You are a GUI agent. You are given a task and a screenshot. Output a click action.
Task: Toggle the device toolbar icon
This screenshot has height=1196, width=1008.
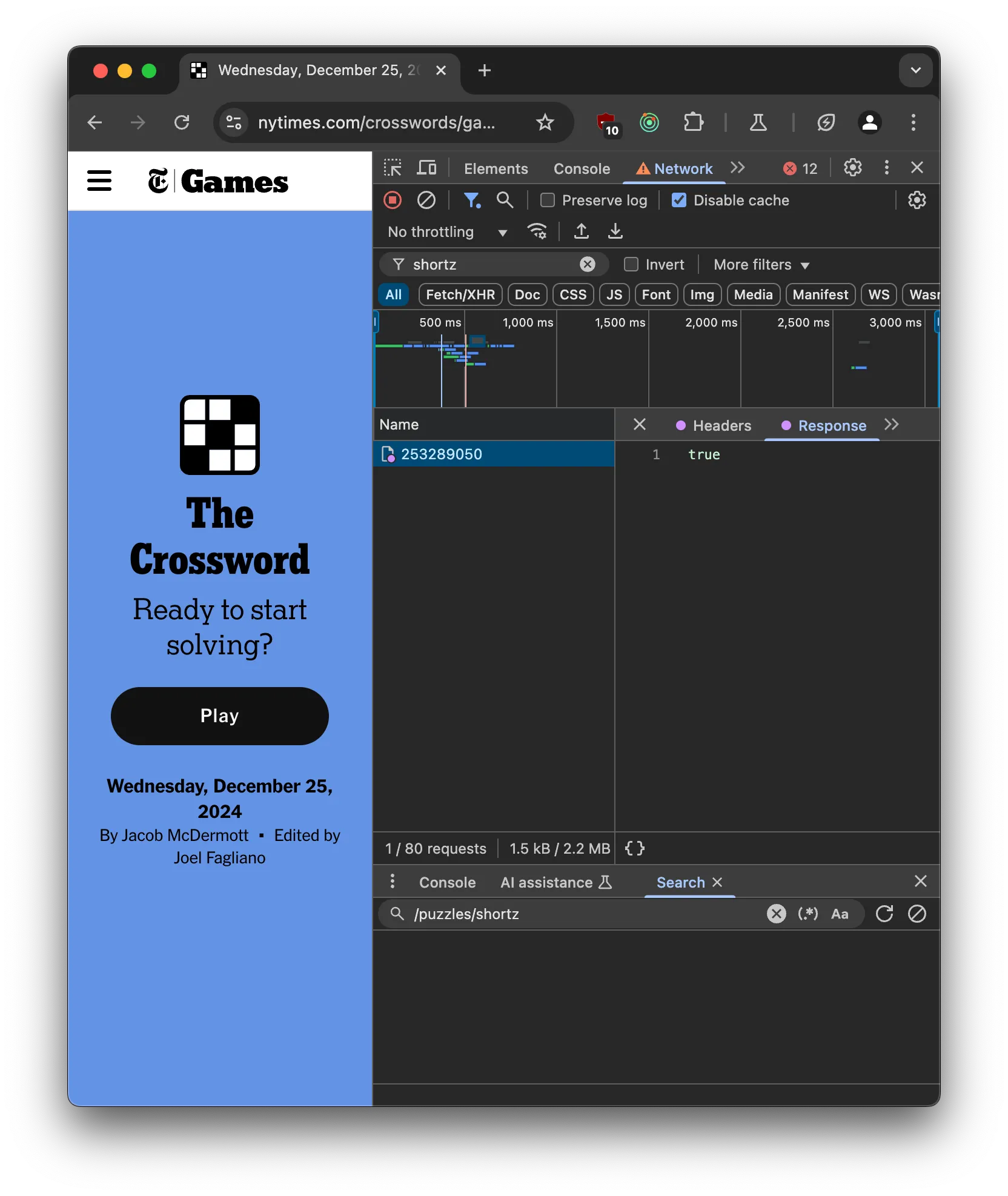426,168
